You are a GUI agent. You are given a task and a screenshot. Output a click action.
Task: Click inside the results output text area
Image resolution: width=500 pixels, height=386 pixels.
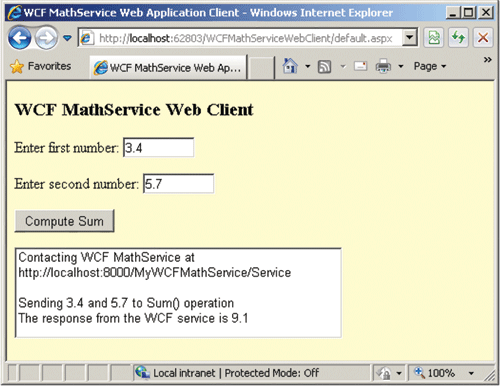click(x=178, y=293)
